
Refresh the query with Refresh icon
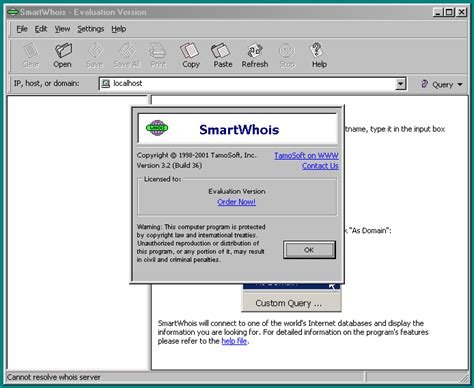255,55
